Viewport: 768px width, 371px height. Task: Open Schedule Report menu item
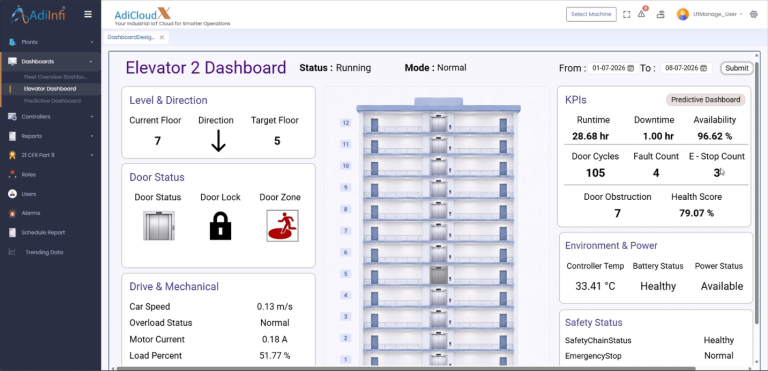point(43,232)
